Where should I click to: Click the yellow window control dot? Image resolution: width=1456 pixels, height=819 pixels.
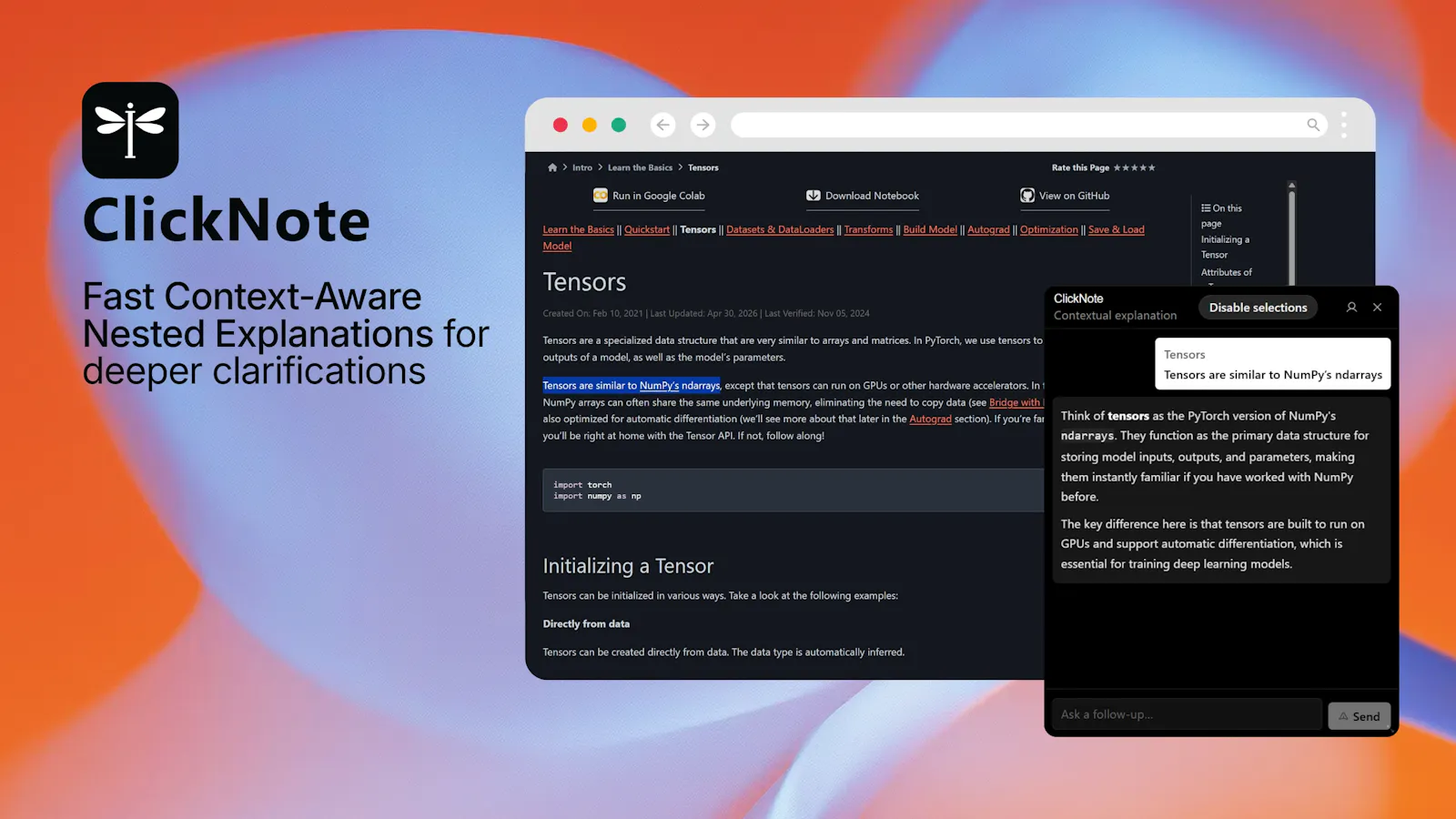point(590,125)
